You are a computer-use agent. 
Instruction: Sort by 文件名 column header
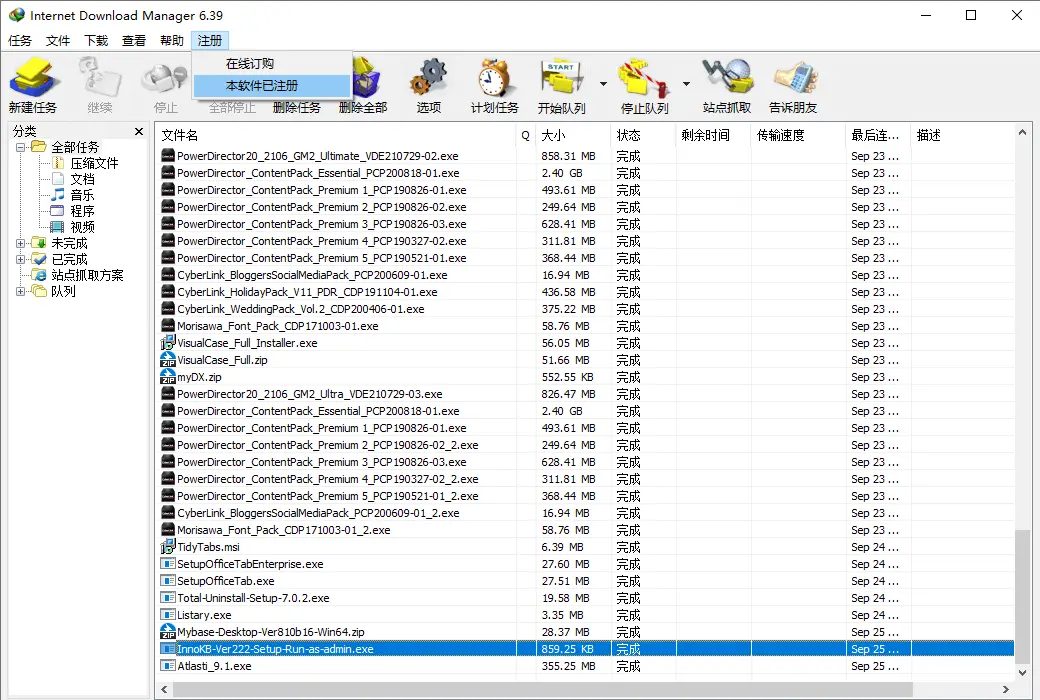point(337,135)
